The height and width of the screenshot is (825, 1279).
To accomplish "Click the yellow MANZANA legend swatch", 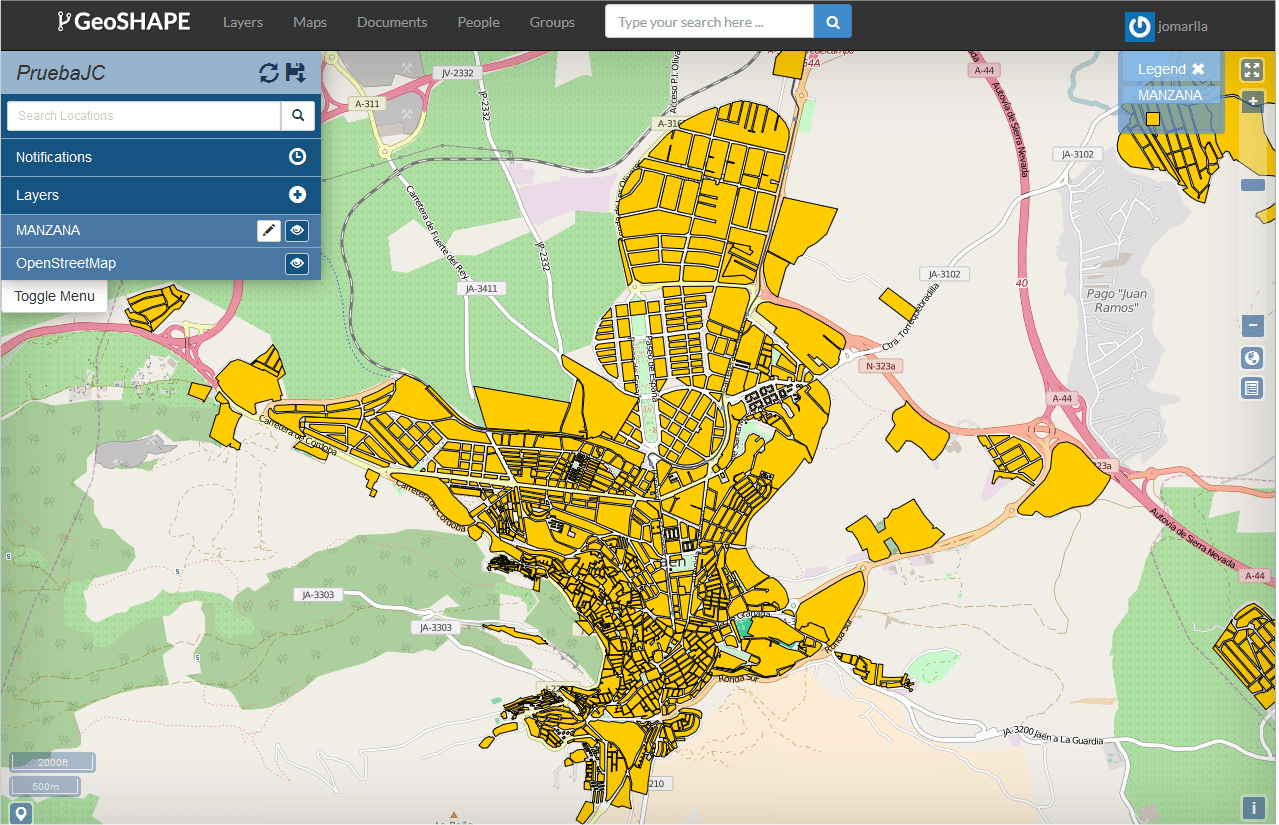I will [1152, 119].
